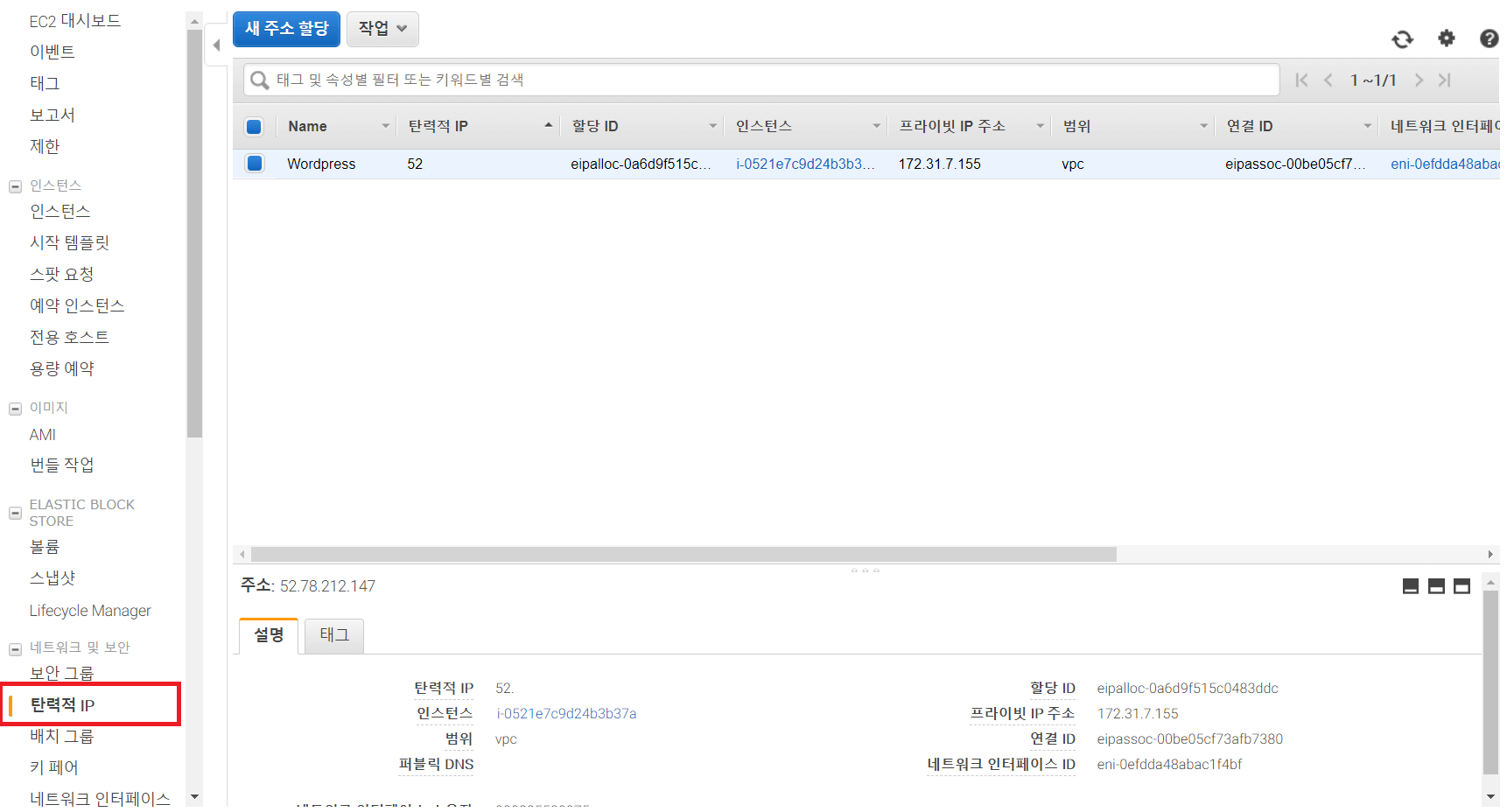This screenshot has height=812, width=1507.
Task: Open settings gear icon
Action: click(1446, 38)
